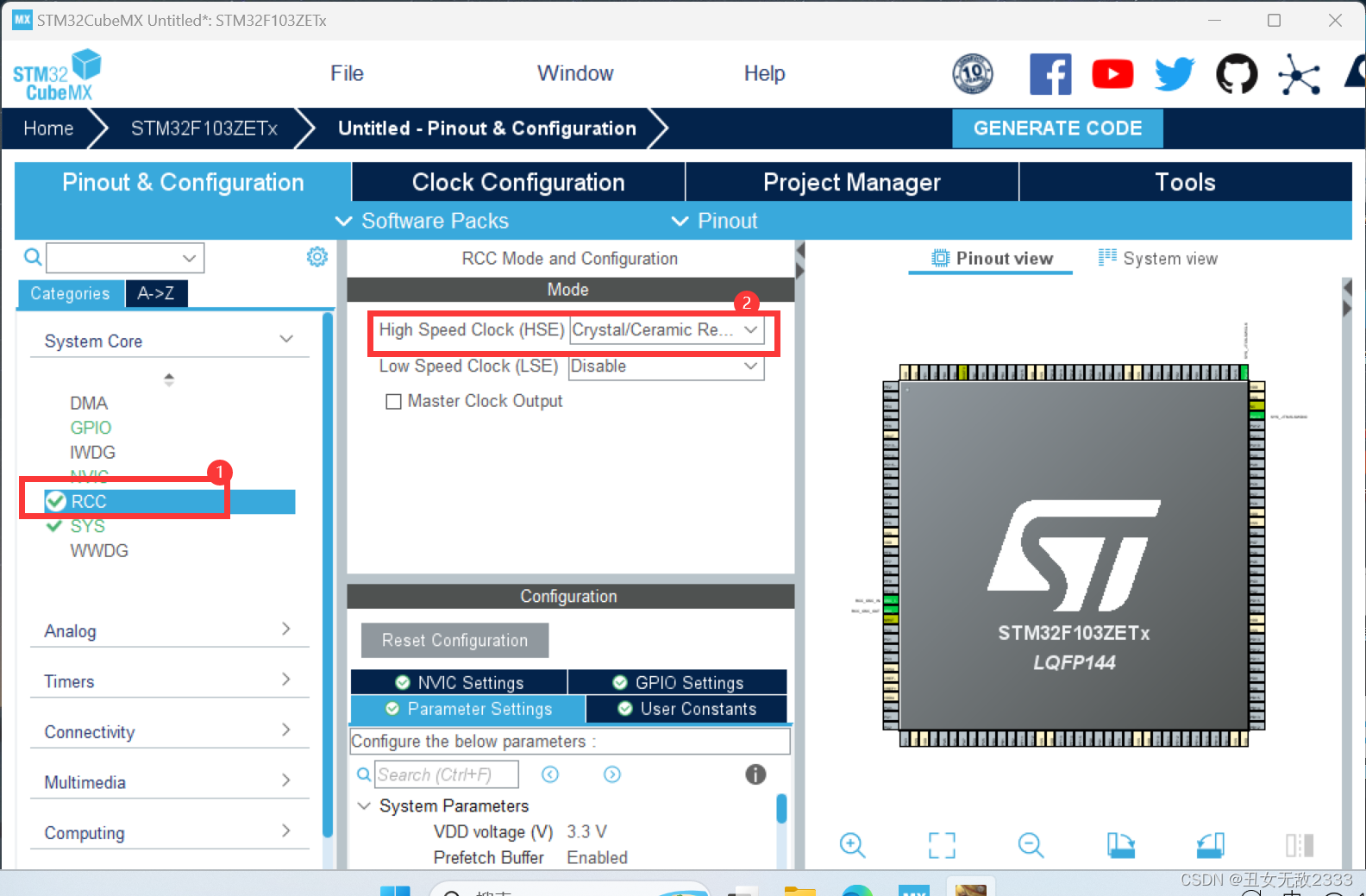The height and width of the screenshot is (896, 1366).
Task: Open the category settings gear icon
Action: tap(317, 257)
